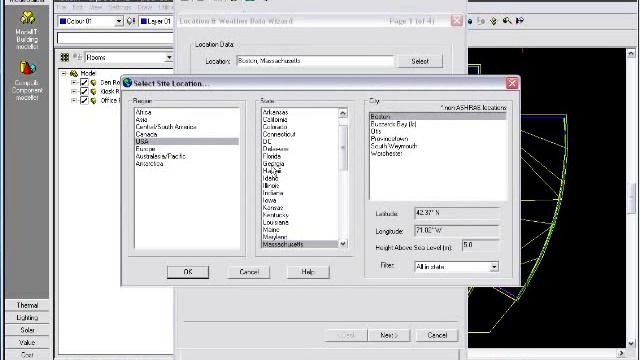Click the model canvas scroll up arrow

[x=631, y=53]
